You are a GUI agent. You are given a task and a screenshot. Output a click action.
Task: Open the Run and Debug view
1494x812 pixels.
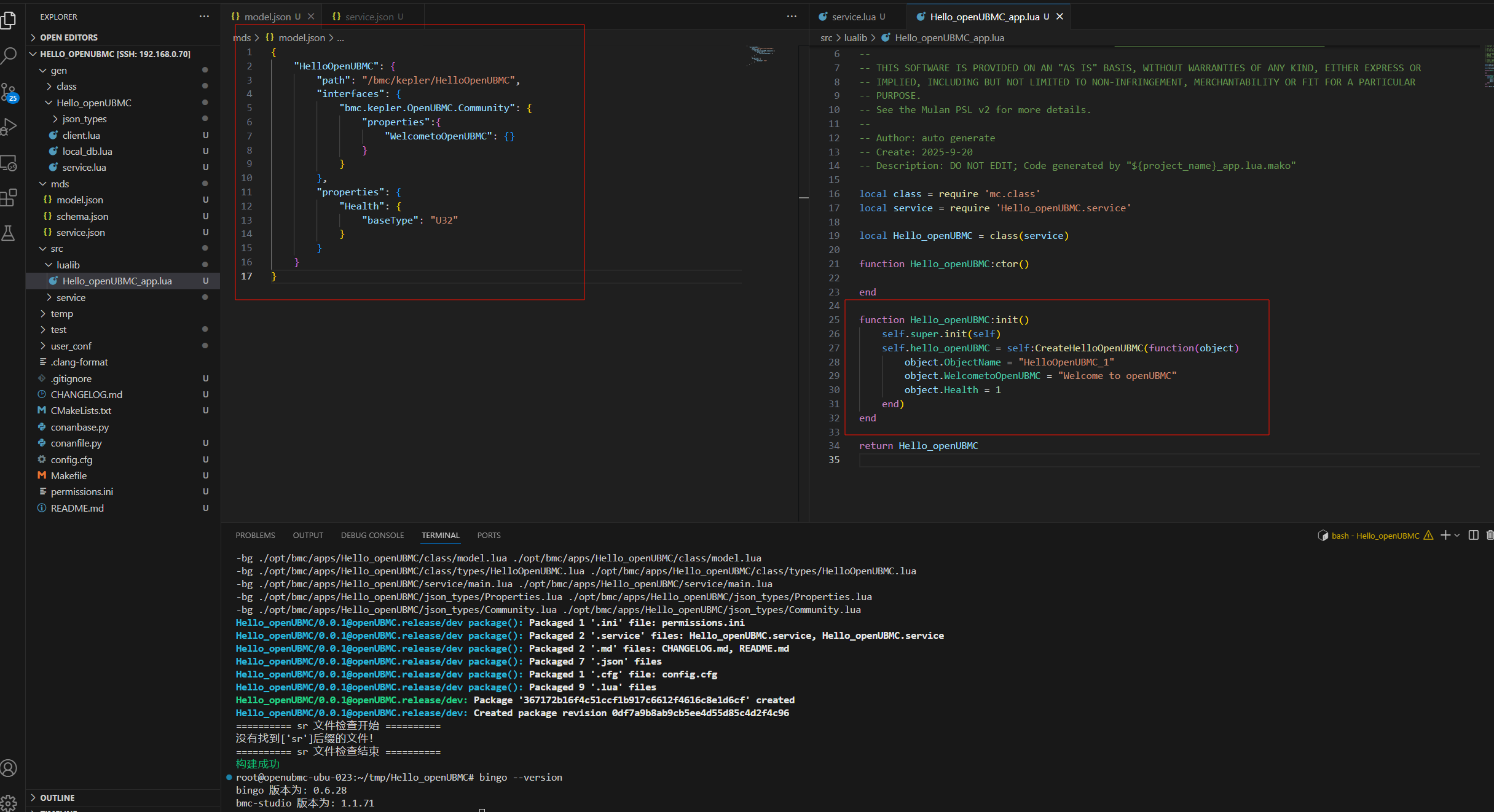click(9, 127)
